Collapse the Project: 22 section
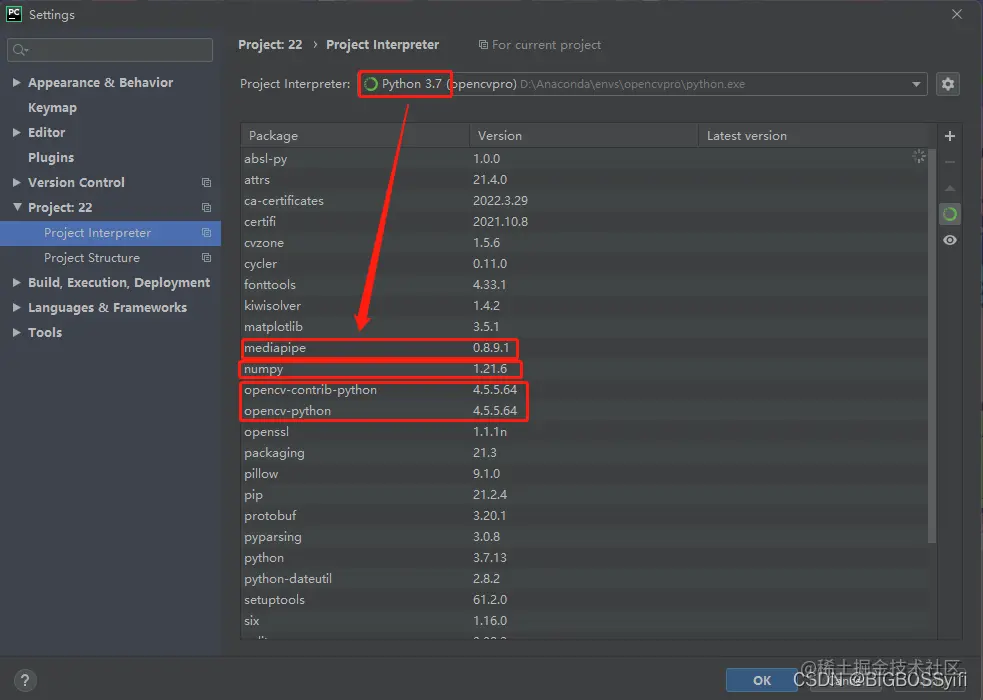The width and height of the screenshot is (983, 700). tap(17, 207)
